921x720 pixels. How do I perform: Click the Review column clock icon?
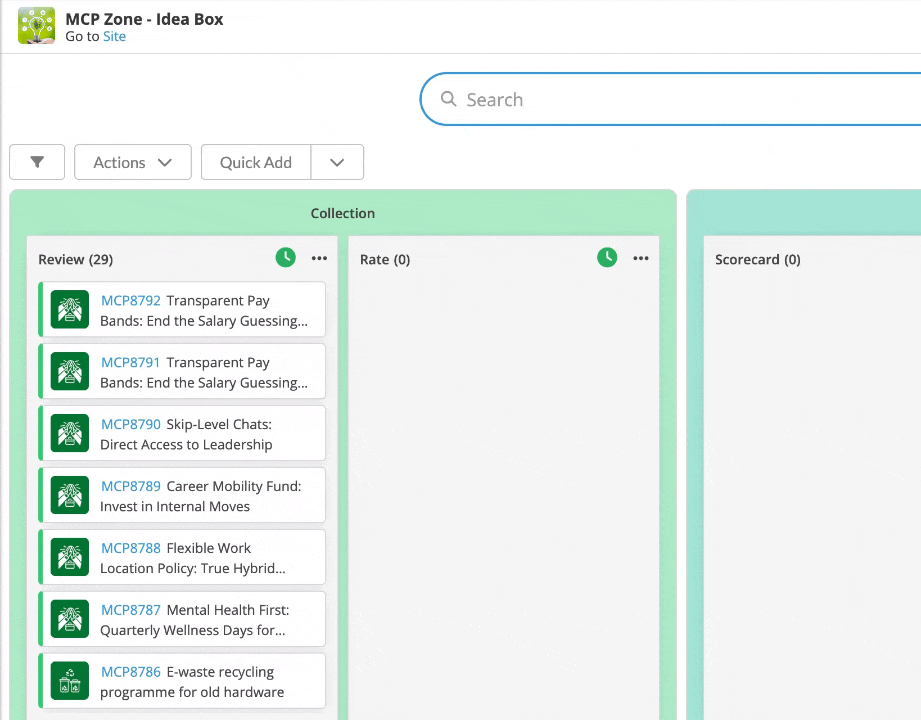(x=285, y=257)
